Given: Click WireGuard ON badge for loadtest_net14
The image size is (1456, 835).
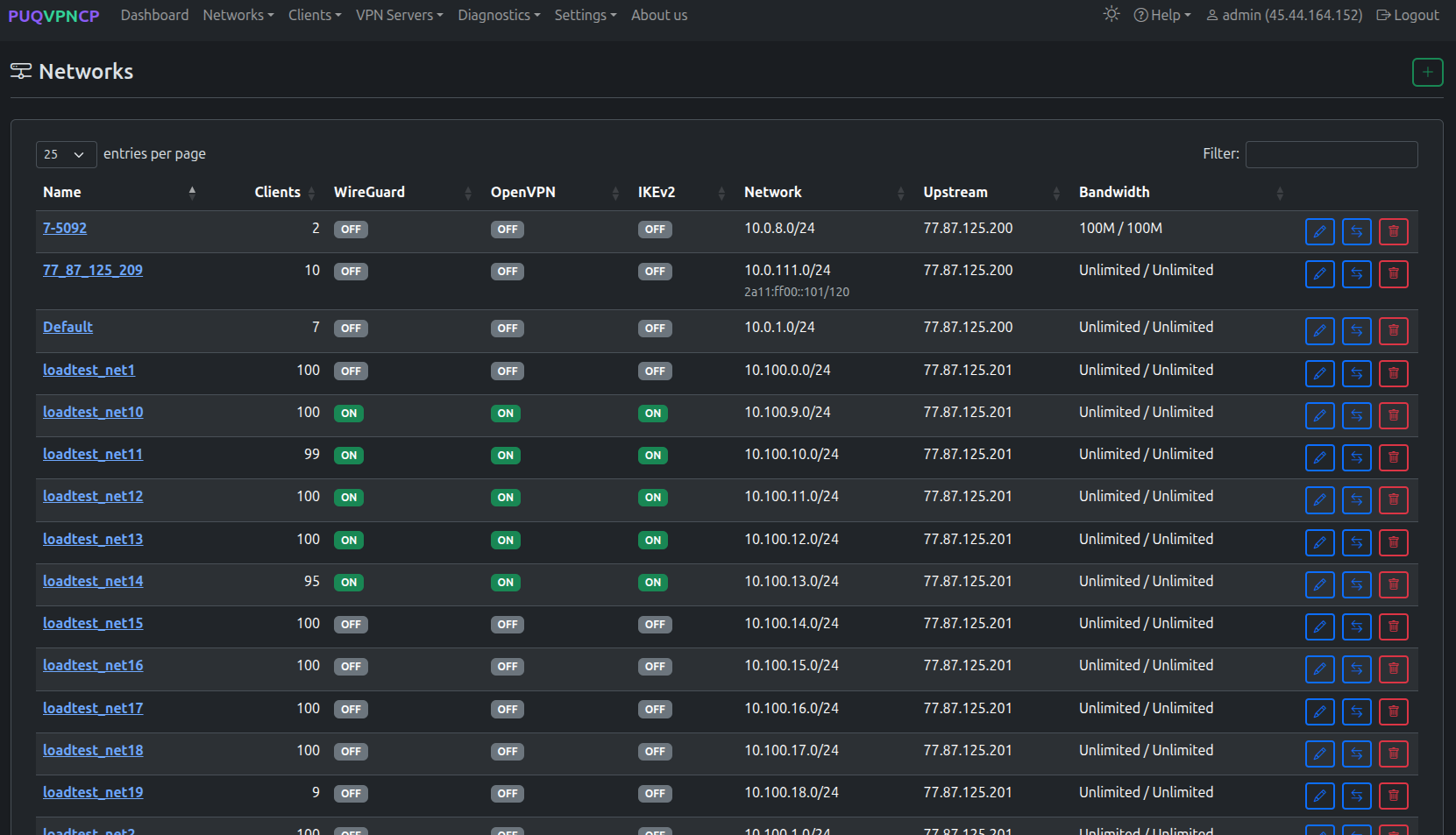Looking at the screenshot, I should [x=349, y=583].
